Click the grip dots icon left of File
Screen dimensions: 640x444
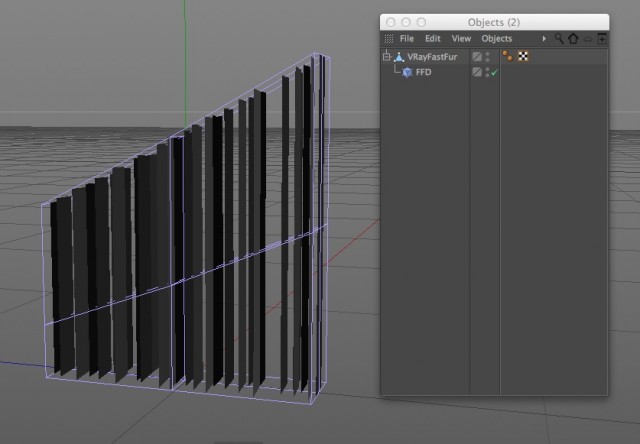[x=389, y=38]
